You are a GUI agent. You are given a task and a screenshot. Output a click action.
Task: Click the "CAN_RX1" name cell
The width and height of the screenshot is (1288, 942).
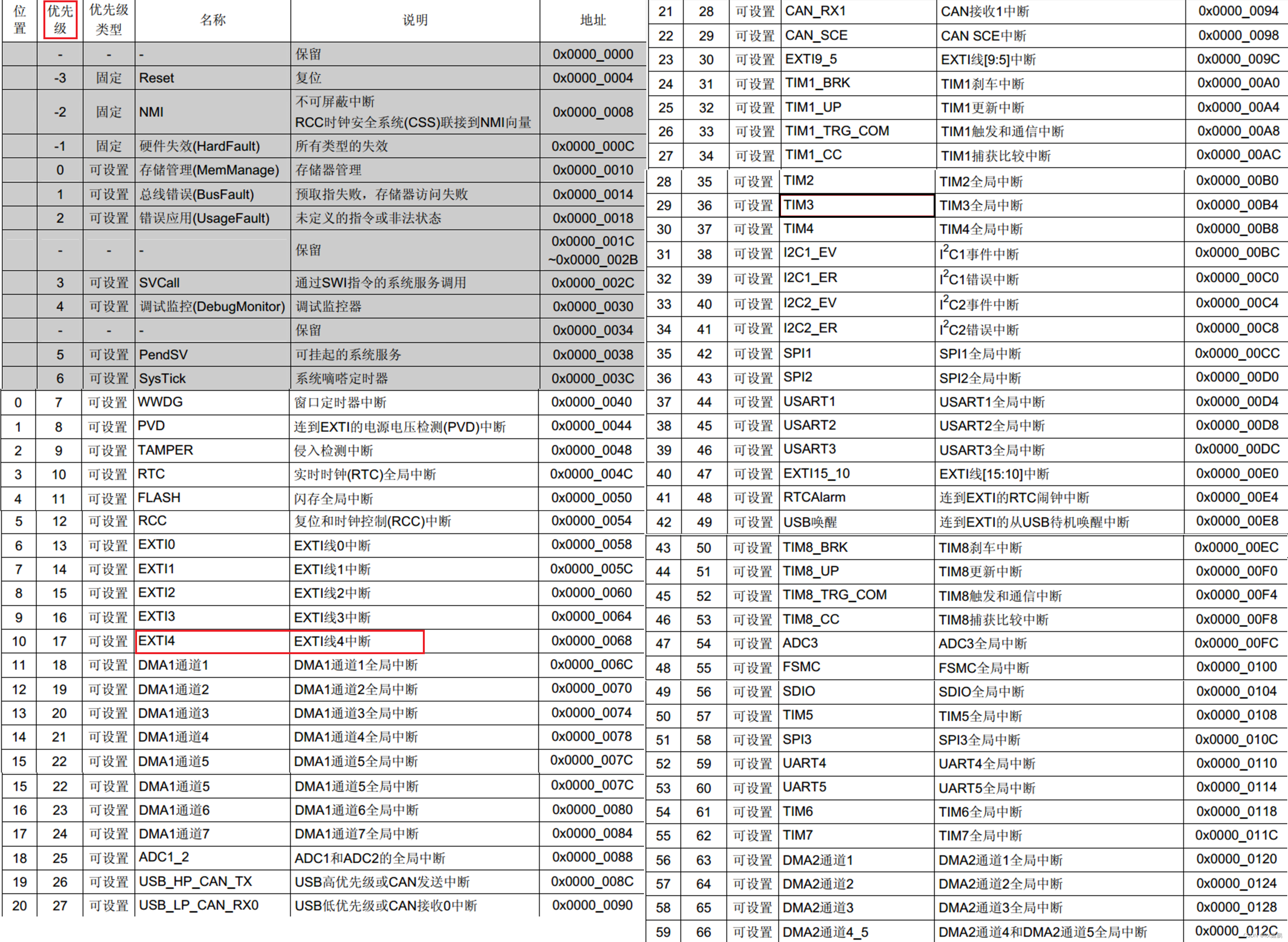[x=858, y=11]
